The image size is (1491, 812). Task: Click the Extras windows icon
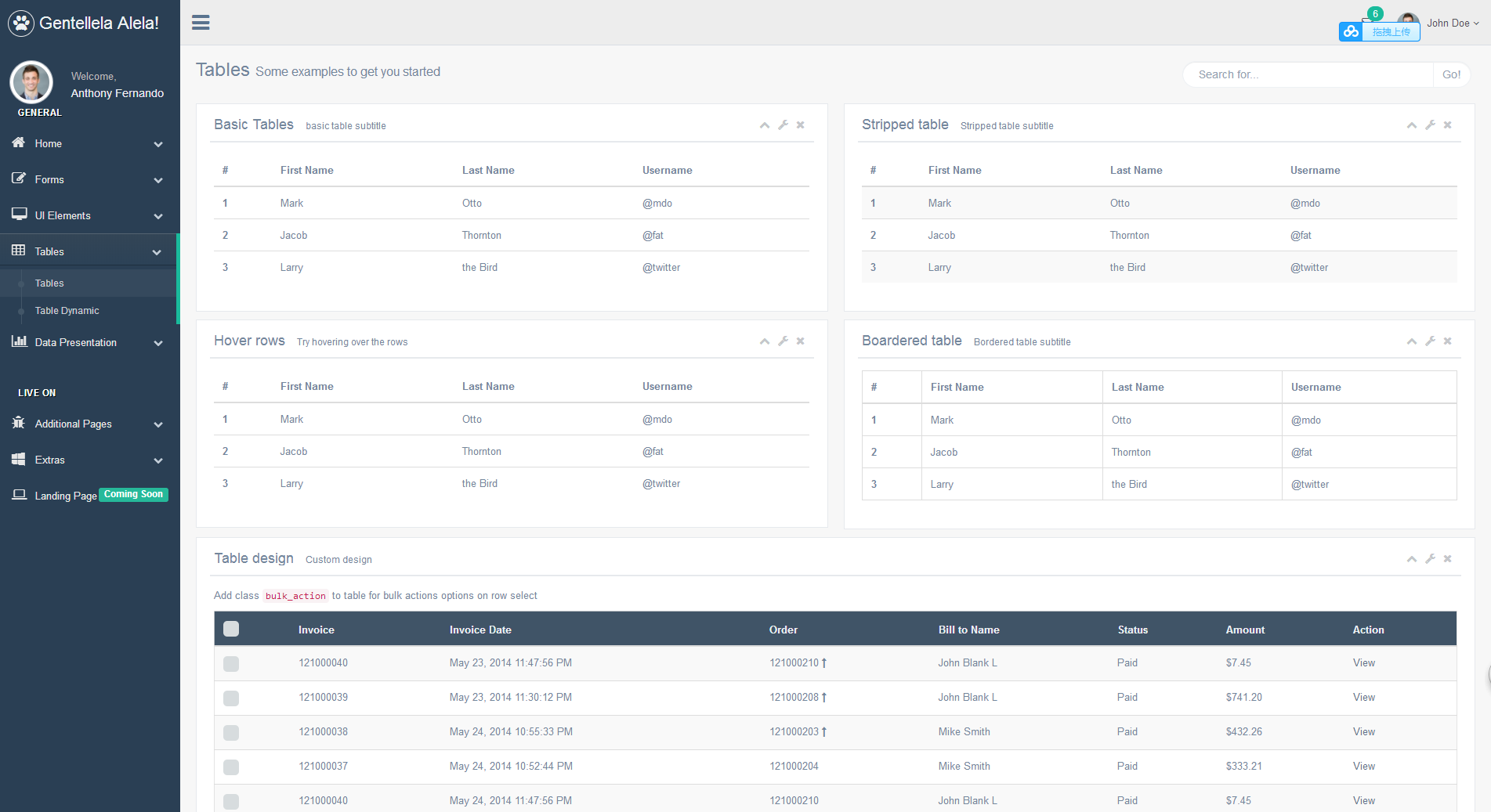19,459
